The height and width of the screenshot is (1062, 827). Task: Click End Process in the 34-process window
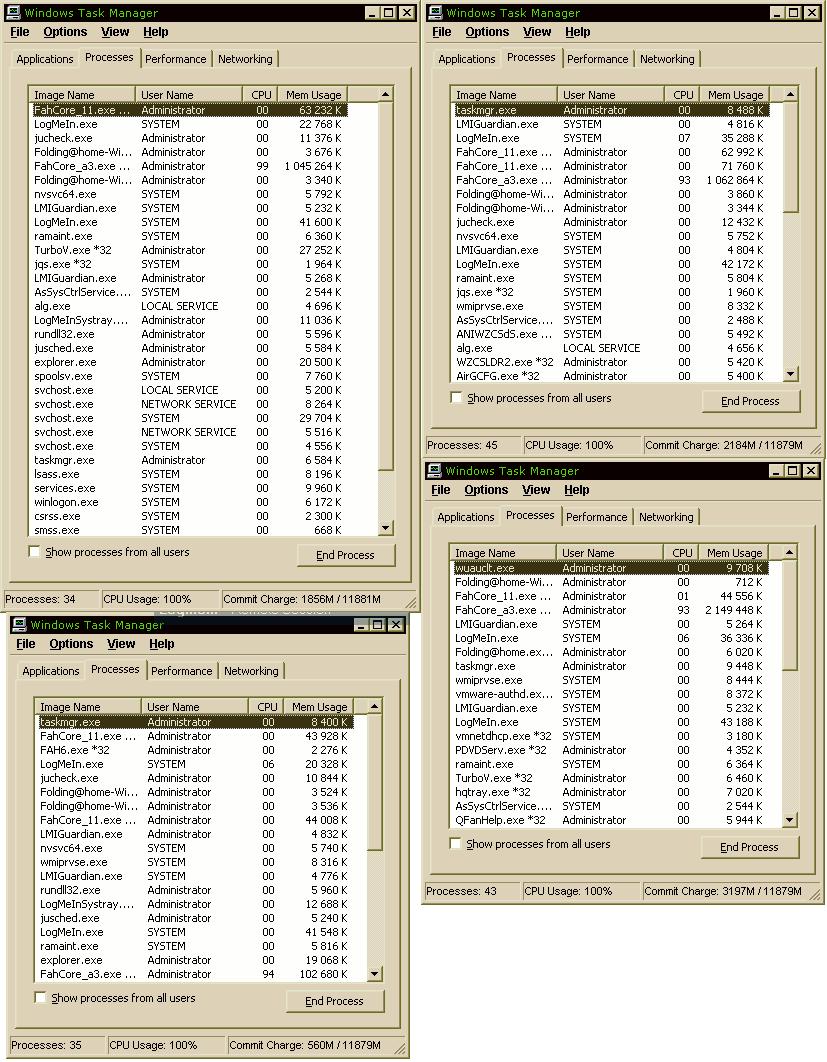pyautogui.click(x=345, y=555)
